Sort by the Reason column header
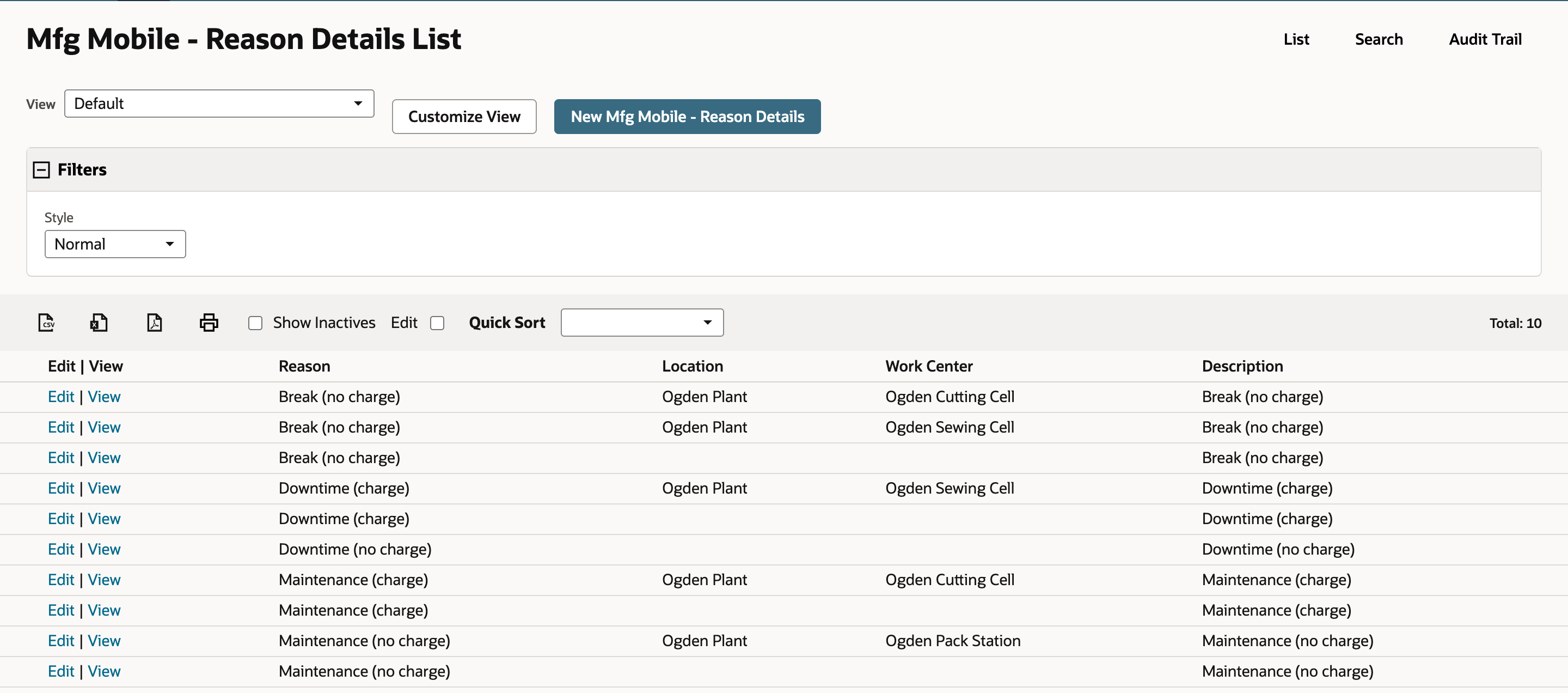The width and height of the screenshot is (1568, 693). (x=304, y=366)
